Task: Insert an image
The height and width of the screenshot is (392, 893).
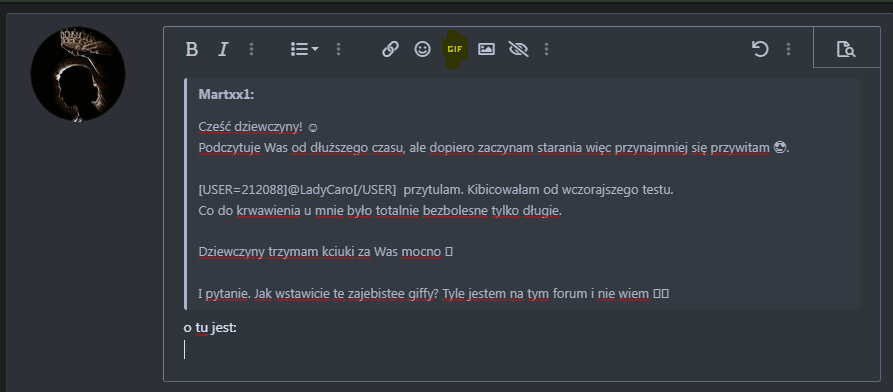Action: click(486, 50)
